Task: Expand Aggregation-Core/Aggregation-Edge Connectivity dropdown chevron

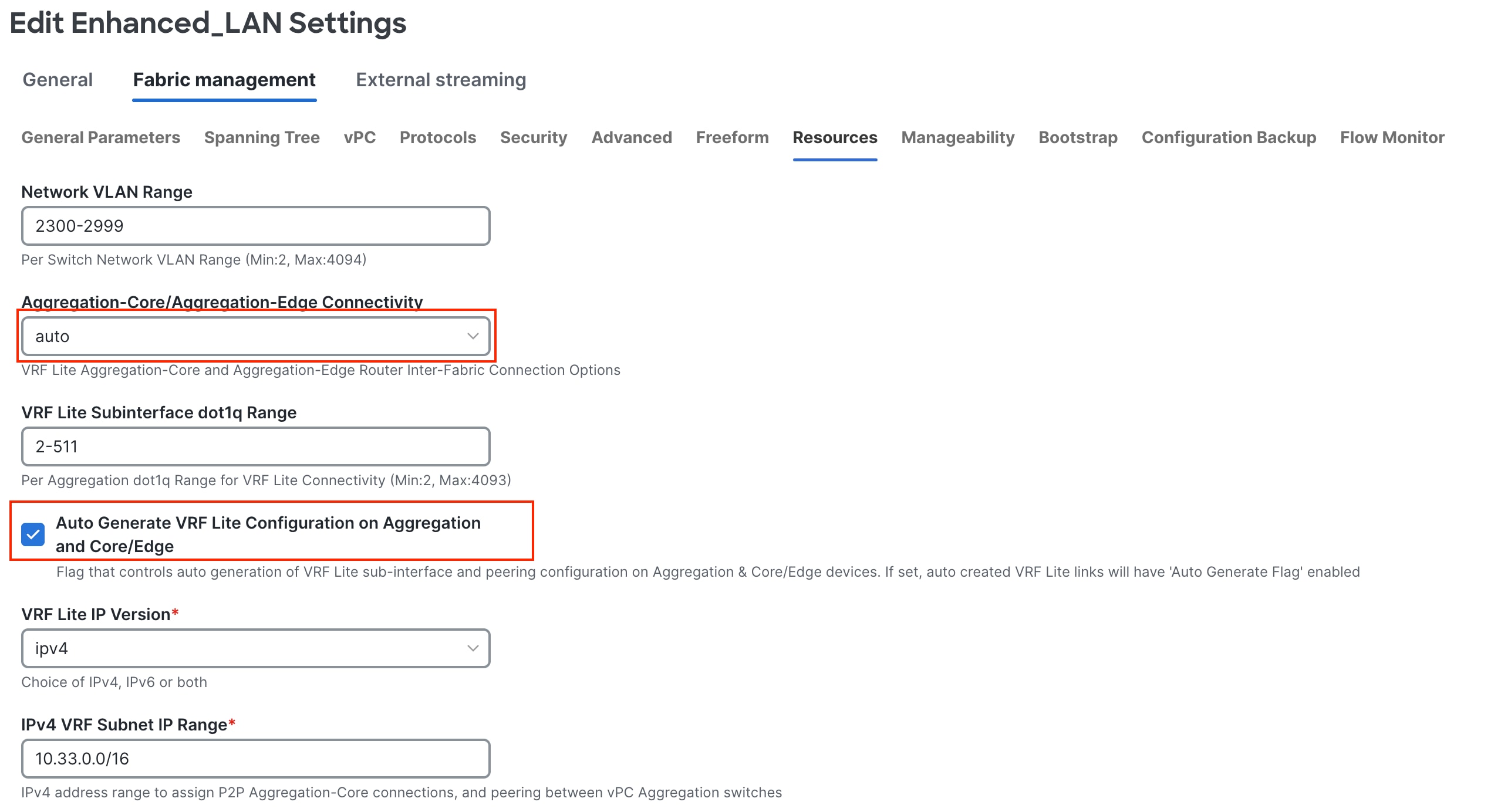Action: [x=473, y=336]
